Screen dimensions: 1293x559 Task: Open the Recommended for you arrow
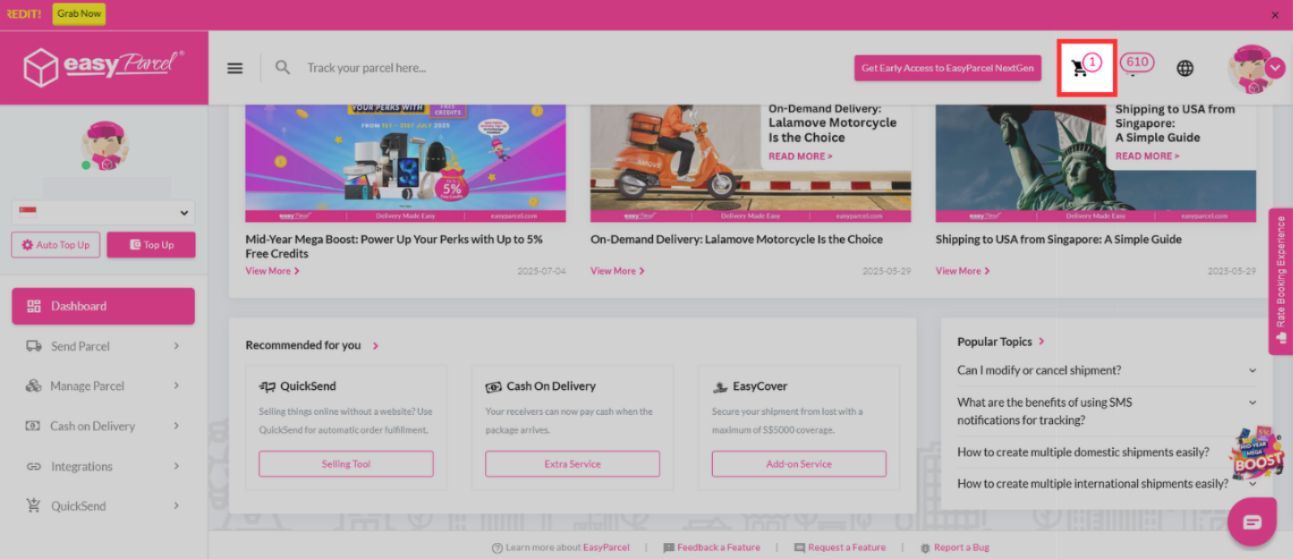tap(376, 346)
